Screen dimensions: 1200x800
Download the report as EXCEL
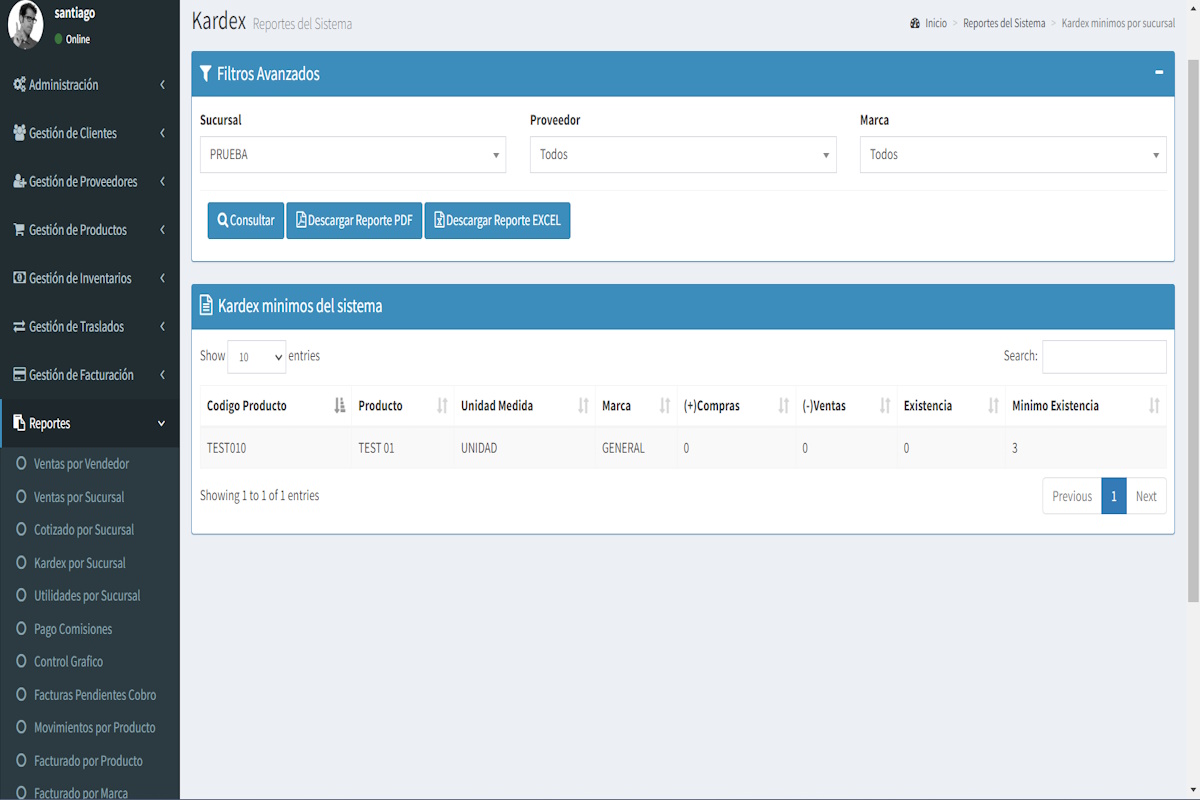(497, 221)
